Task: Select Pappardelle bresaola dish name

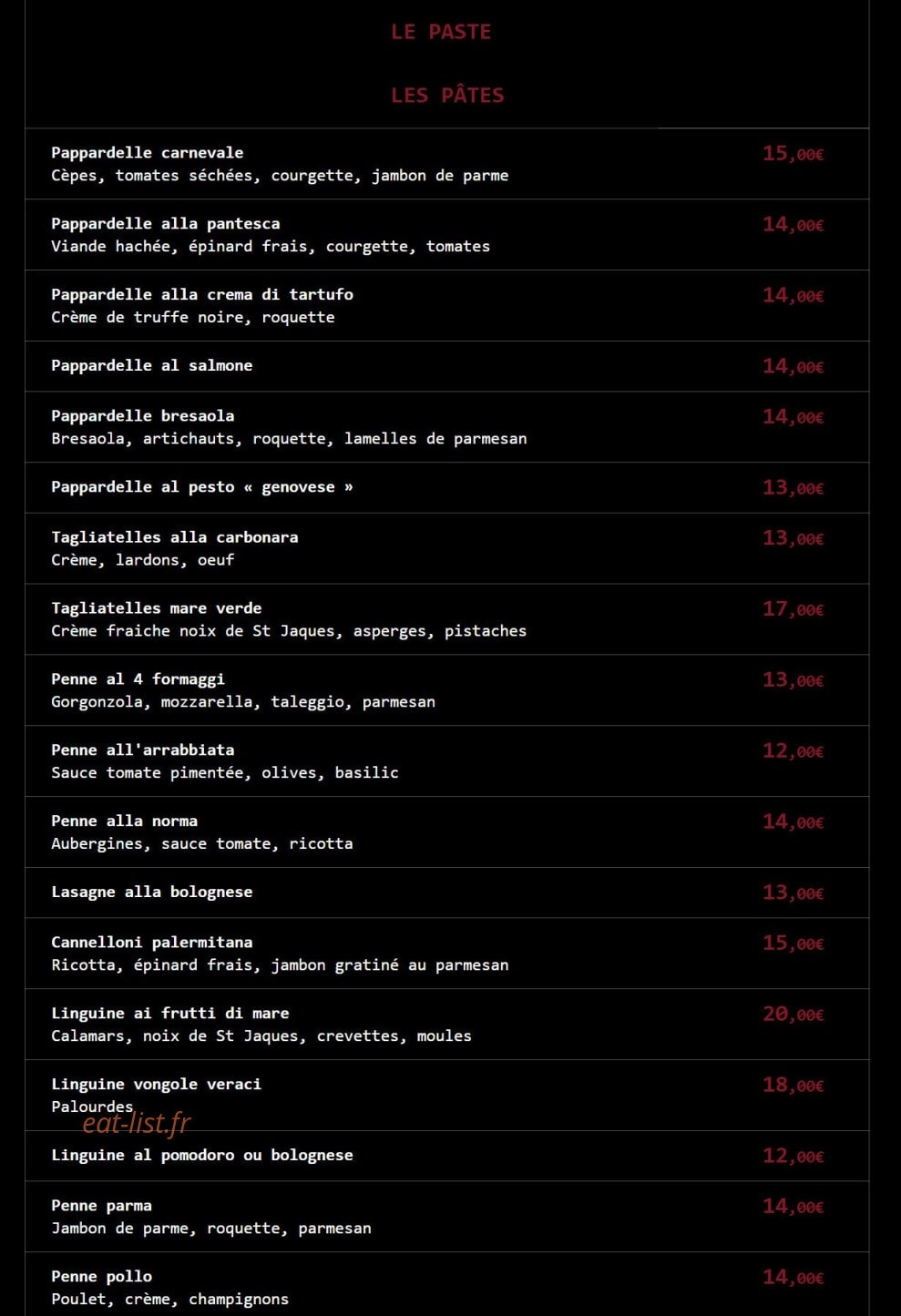Action: (x=143, y=415)
